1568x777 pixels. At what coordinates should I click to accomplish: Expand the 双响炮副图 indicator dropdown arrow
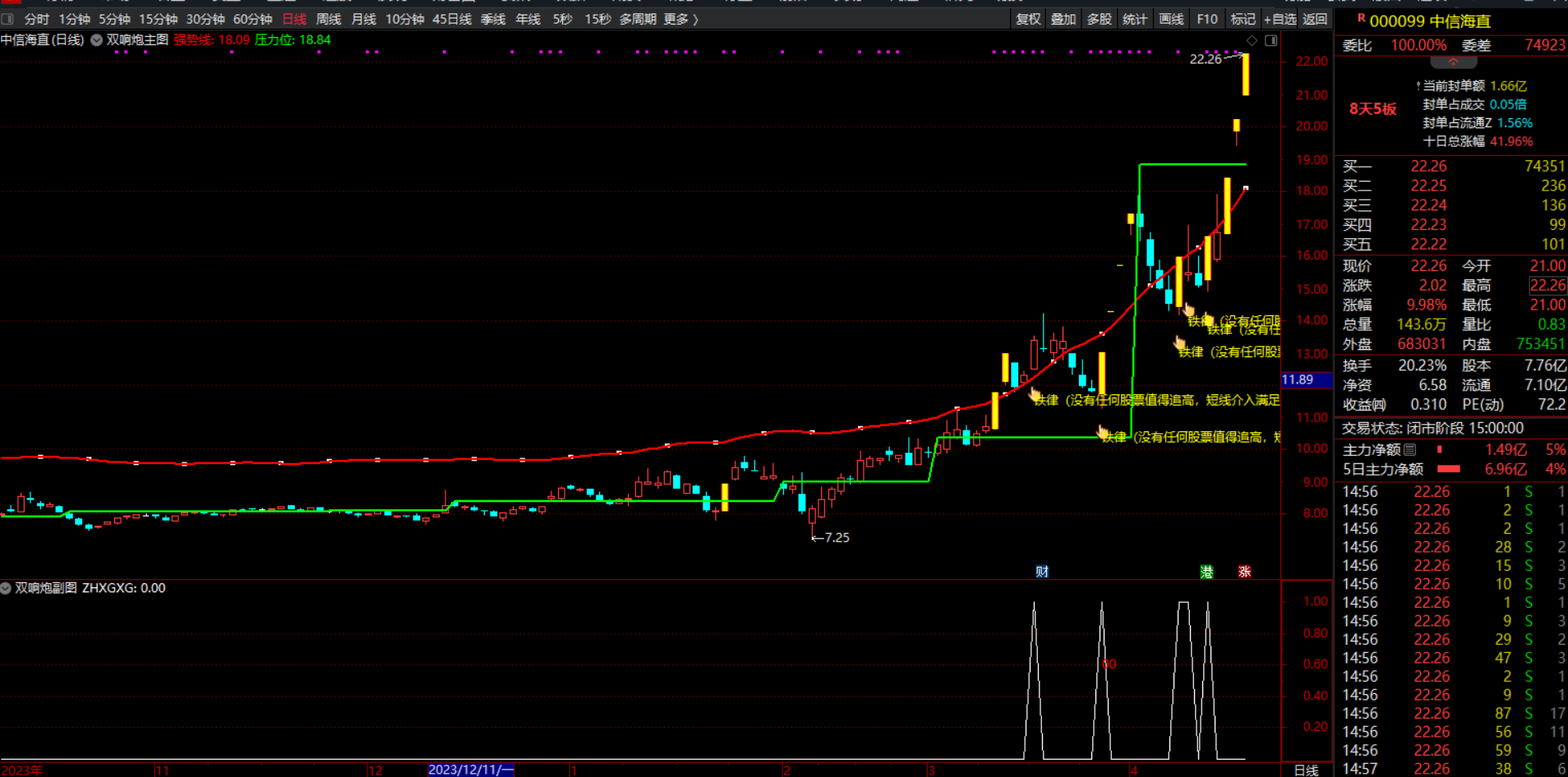6,588
